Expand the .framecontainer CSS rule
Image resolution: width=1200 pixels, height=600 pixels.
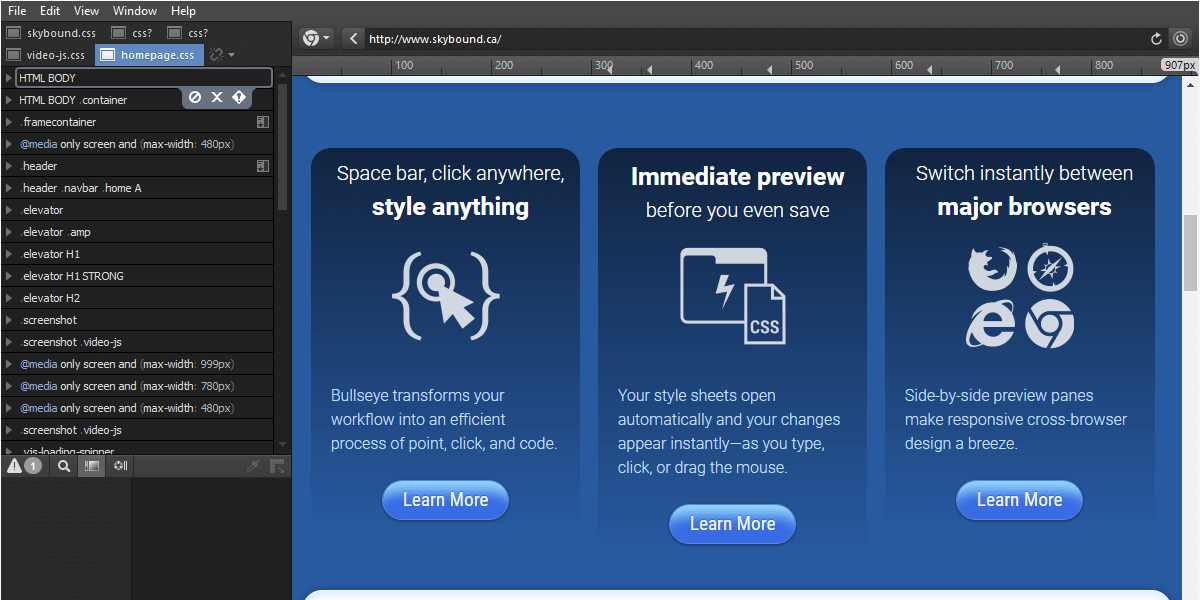tap(9, 122)
